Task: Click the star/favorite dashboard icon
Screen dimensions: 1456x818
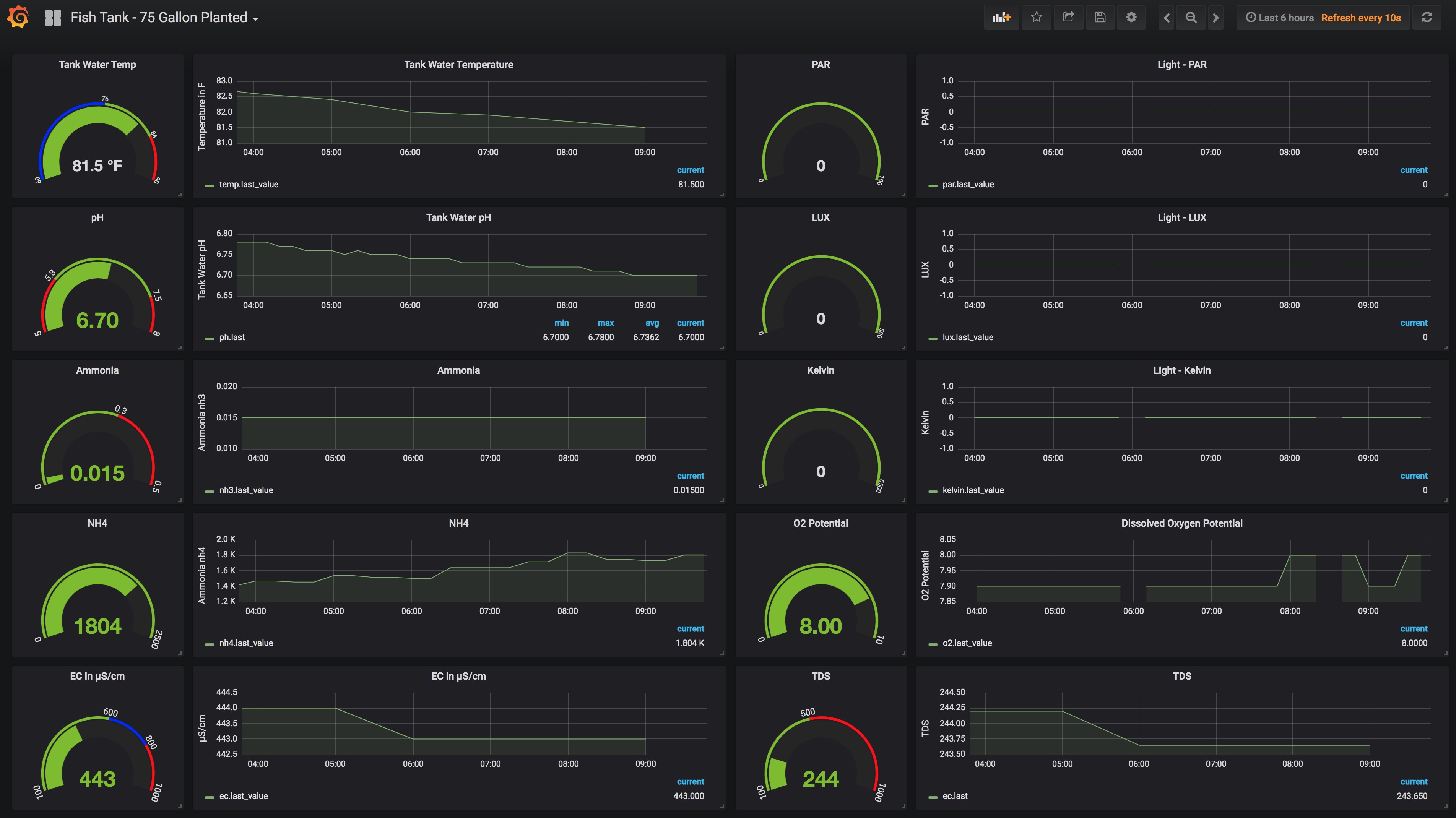Action: 1037,17
